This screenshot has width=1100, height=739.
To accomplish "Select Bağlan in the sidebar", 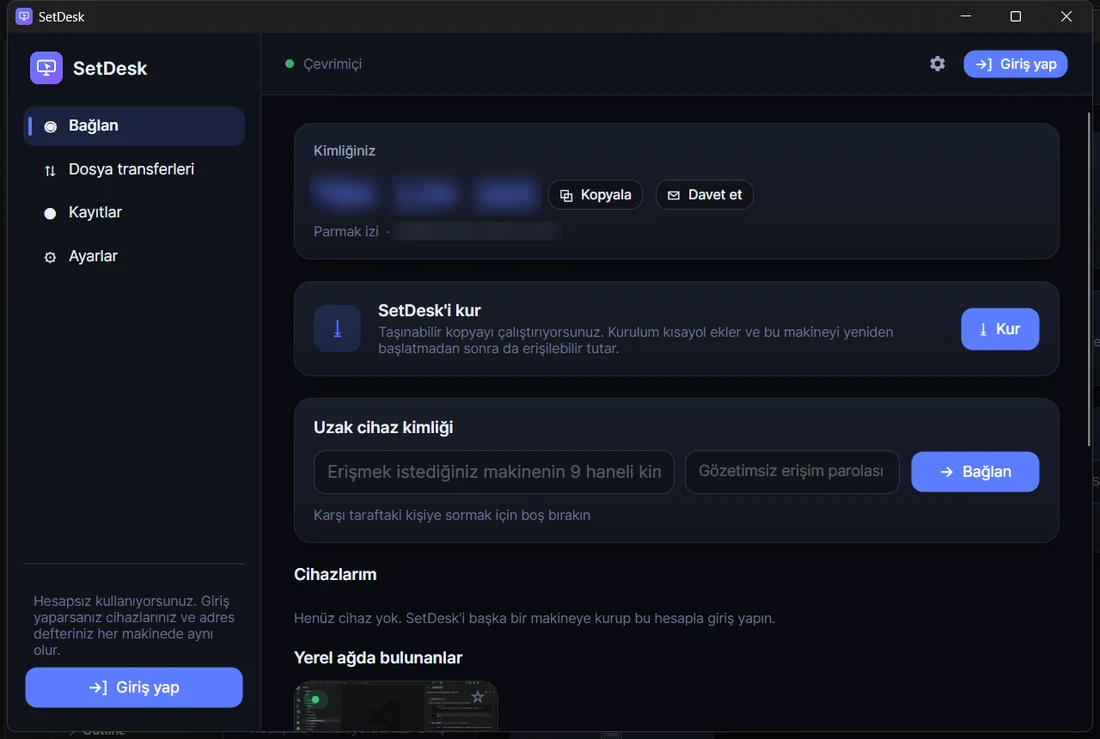I will point(134,126).
